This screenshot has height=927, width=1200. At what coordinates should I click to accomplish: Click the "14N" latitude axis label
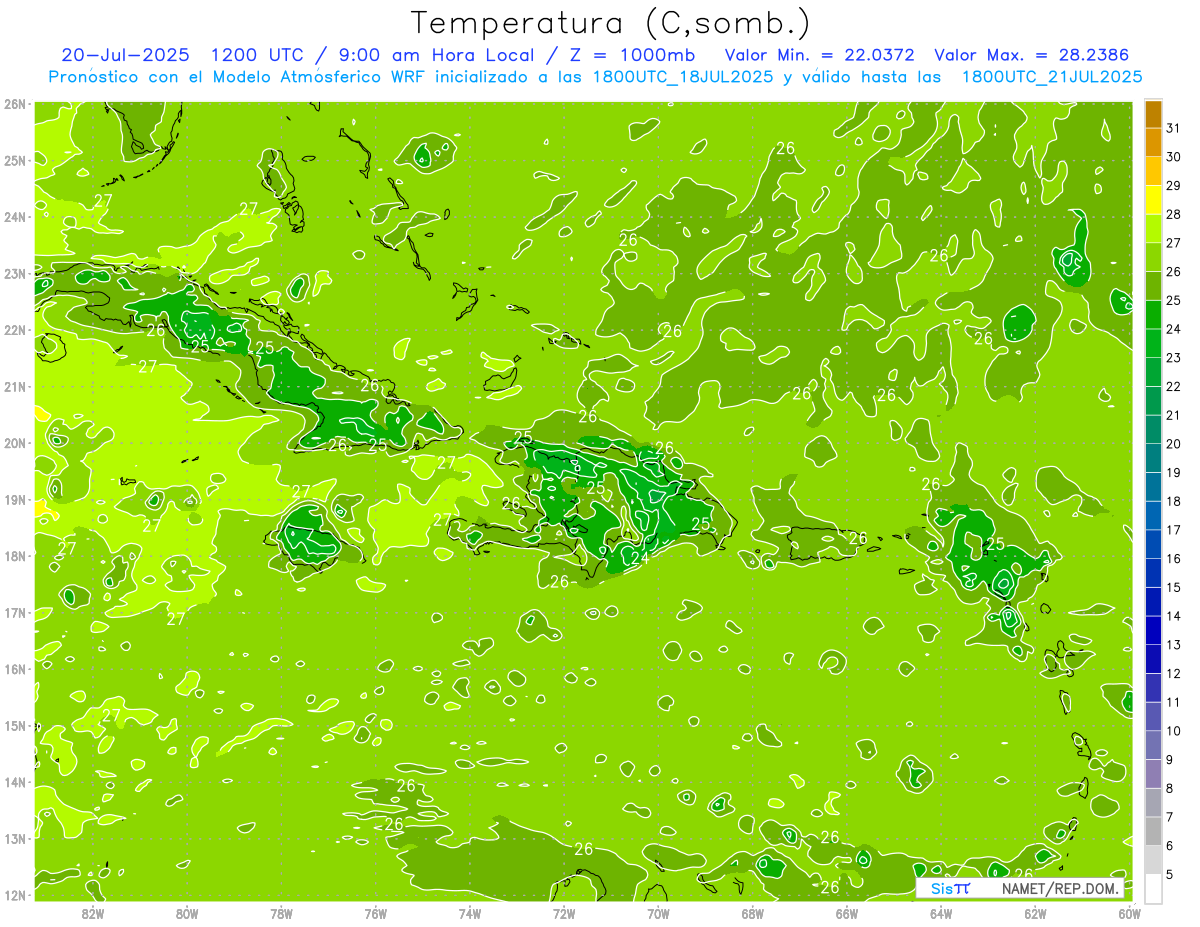[x=14, y=782]
